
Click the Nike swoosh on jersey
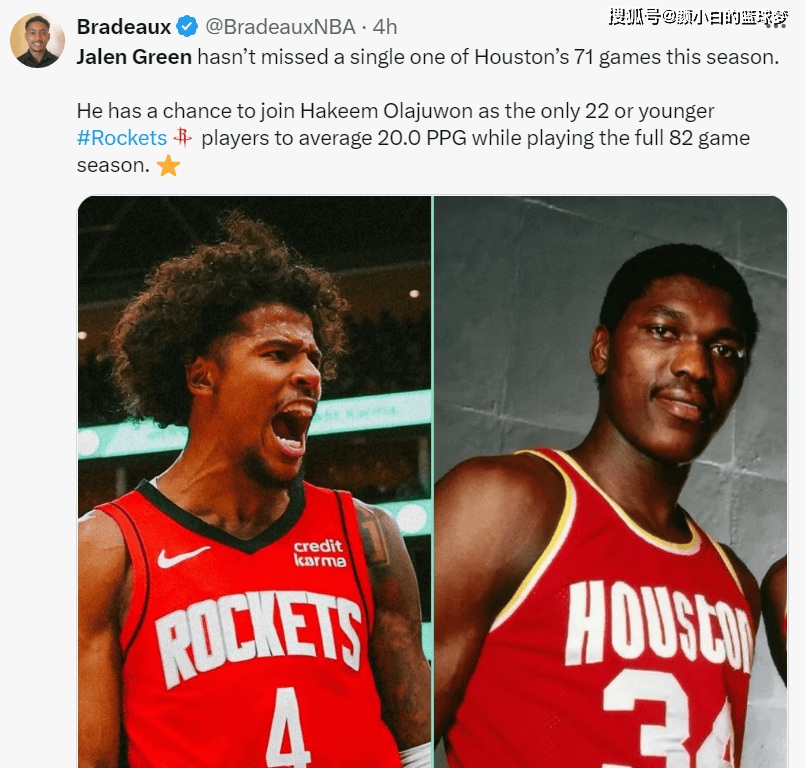click(183, 556)
